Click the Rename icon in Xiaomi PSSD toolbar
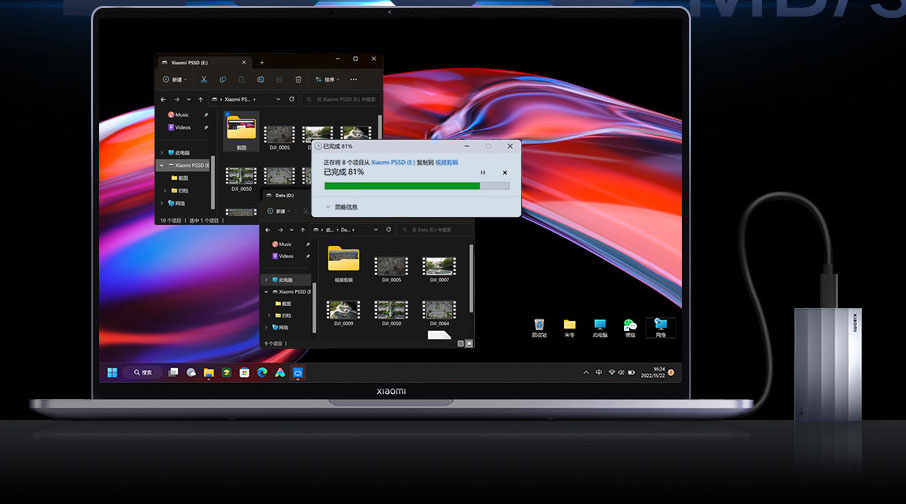 tap(260, 79)
